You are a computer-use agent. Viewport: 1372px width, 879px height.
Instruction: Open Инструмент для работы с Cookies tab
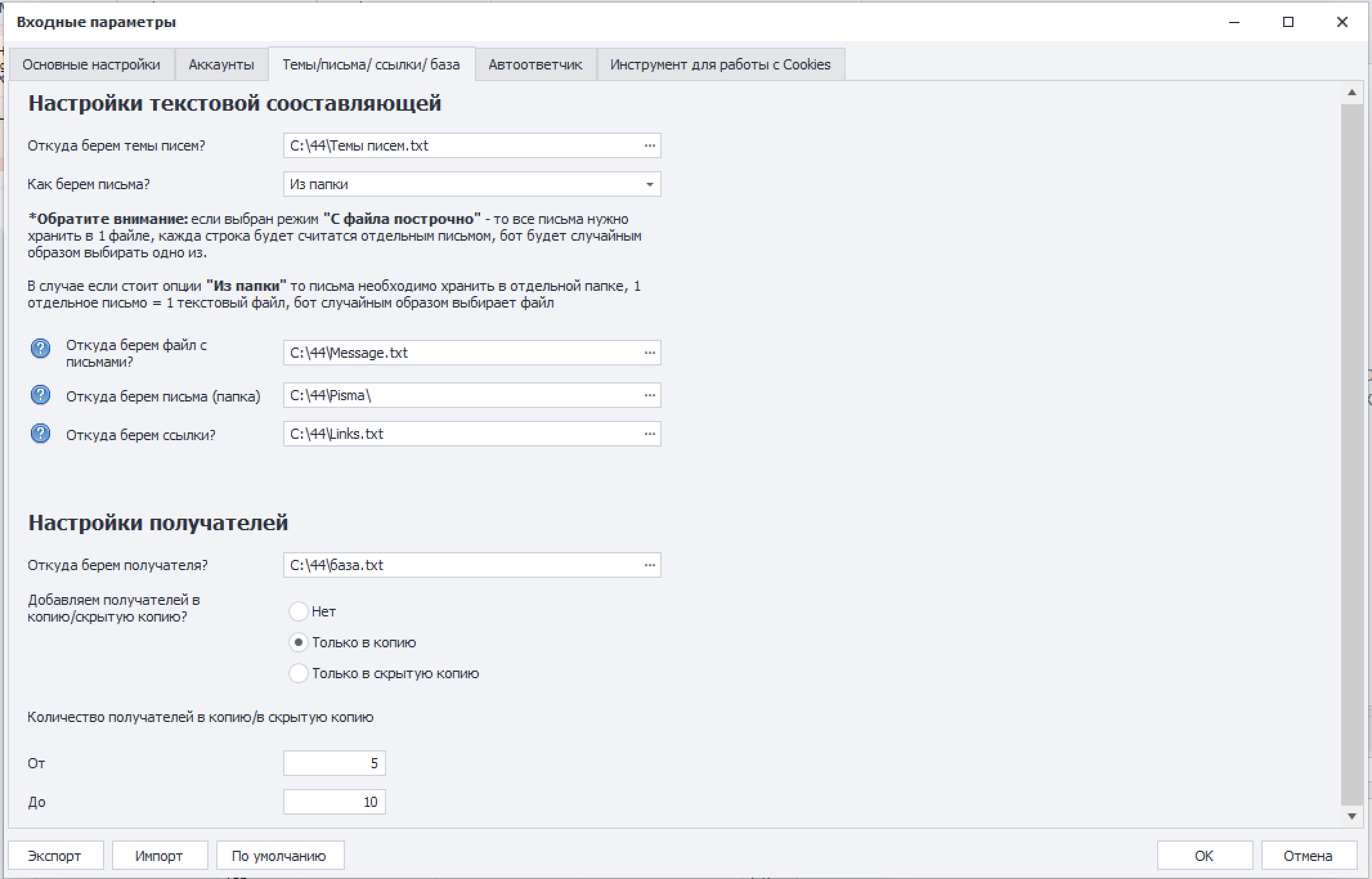pyautogui.click(x=719, y=65)
